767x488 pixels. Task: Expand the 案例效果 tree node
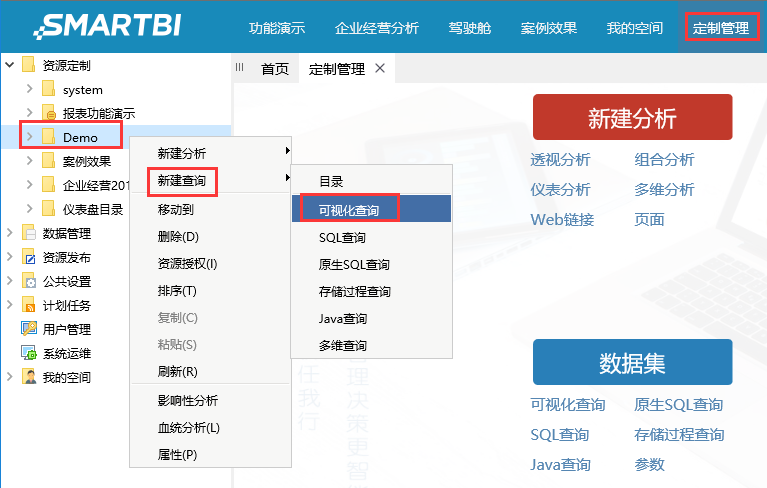(29, 160)
